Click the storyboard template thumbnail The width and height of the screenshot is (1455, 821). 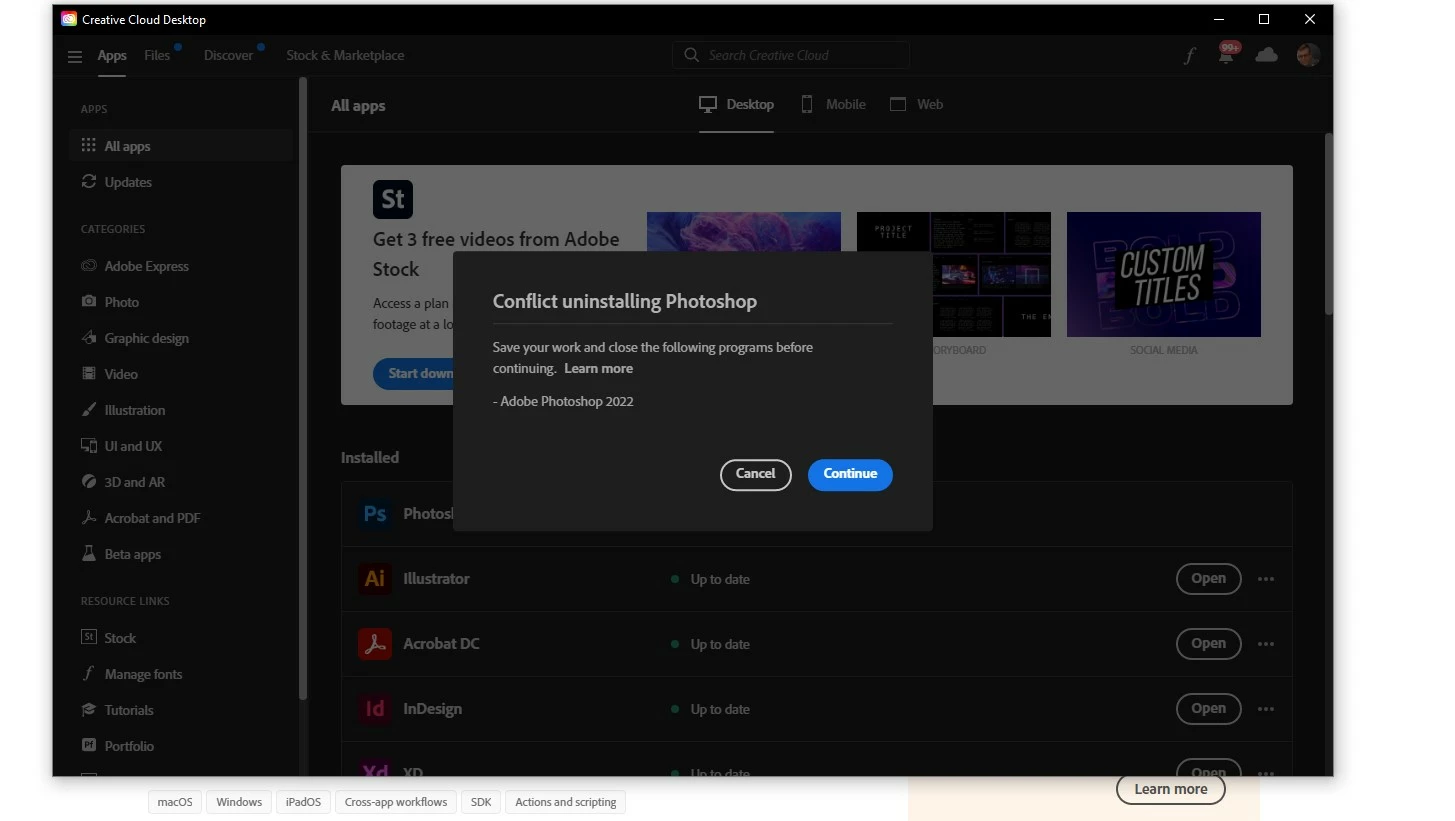954,274
